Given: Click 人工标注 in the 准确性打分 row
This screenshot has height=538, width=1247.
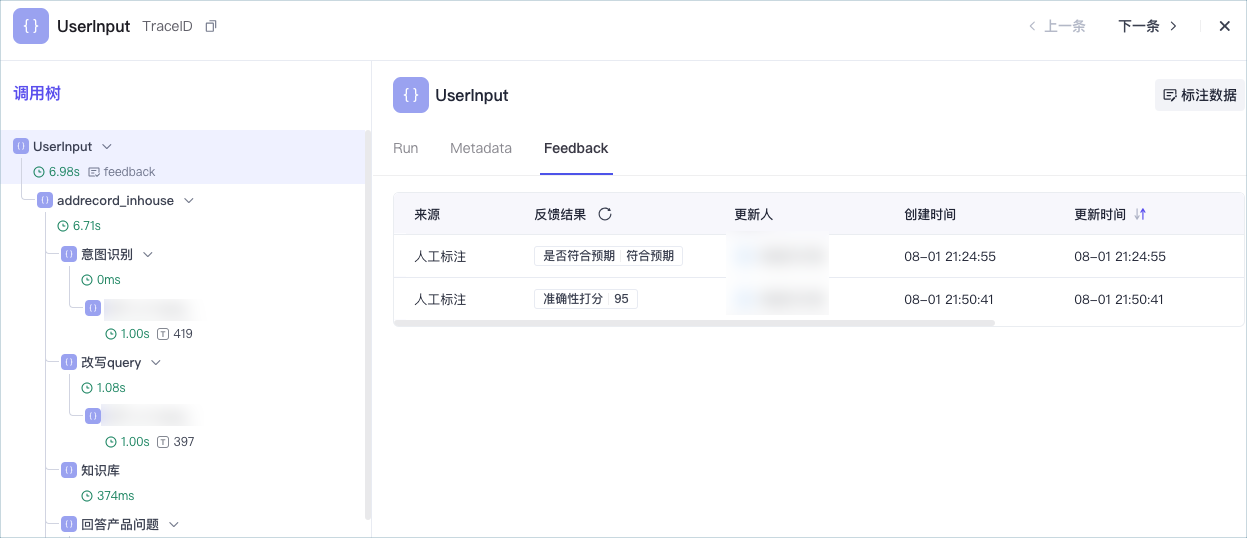Looking at the screenshot, I should (440, 299).
